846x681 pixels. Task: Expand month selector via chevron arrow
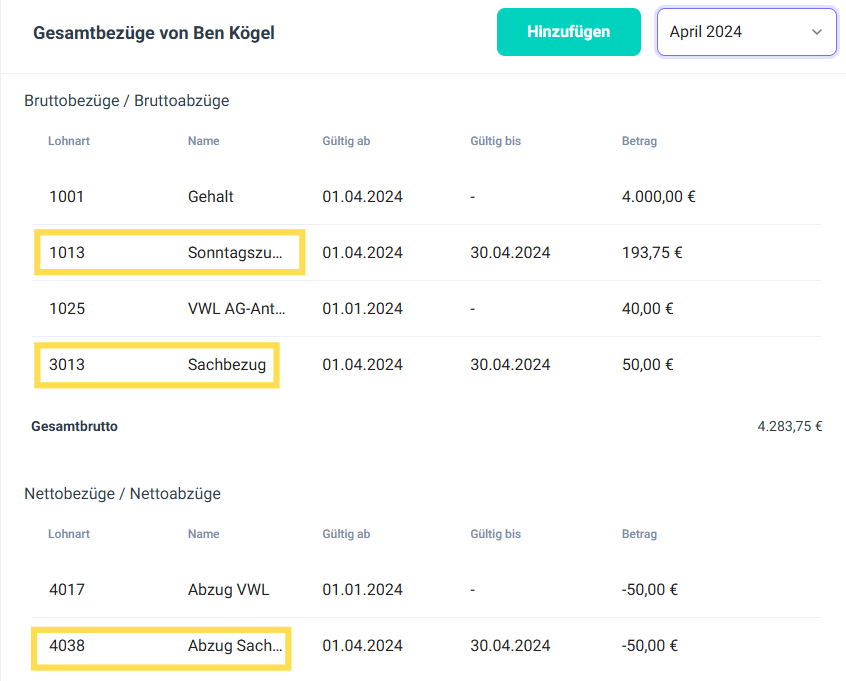(x=817, y=32)
